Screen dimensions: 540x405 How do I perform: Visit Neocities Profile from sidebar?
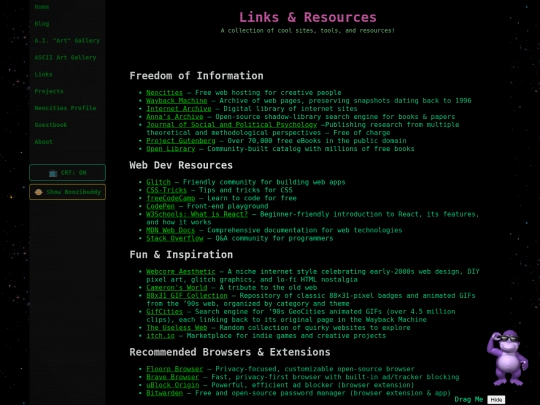point(65,108)
